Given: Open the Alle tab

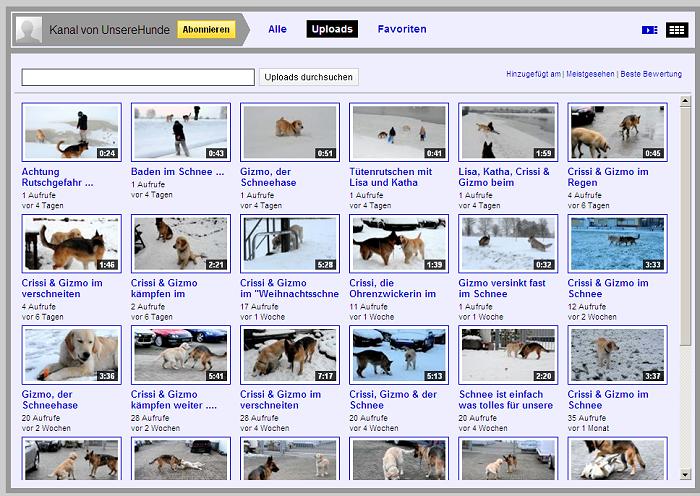Looking at the screenshot, I should pyautogui.click(x=277, y=29).
